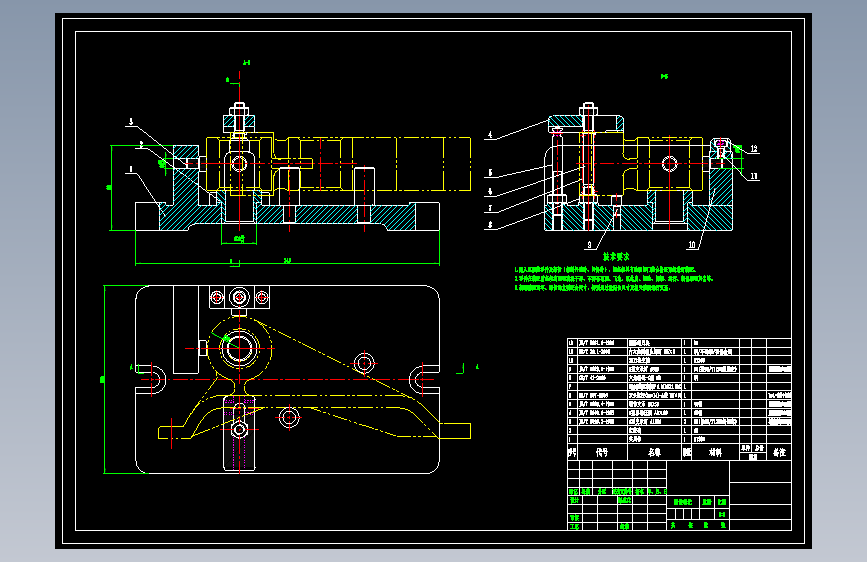Click balloon number 7 left of the right view
This screenshot has height=562, width=867.
(x=490, y=209)
